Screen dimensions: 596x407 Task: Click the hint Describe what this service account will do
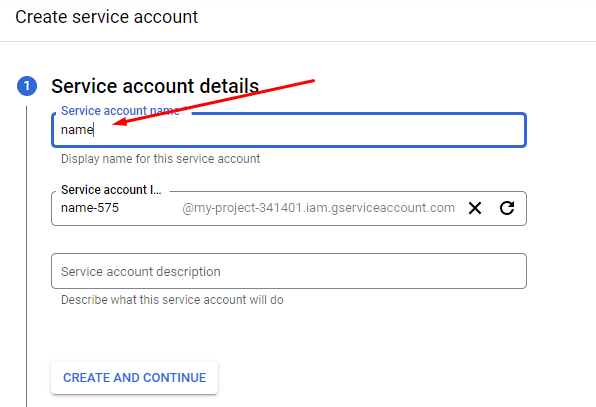point(172,300)
